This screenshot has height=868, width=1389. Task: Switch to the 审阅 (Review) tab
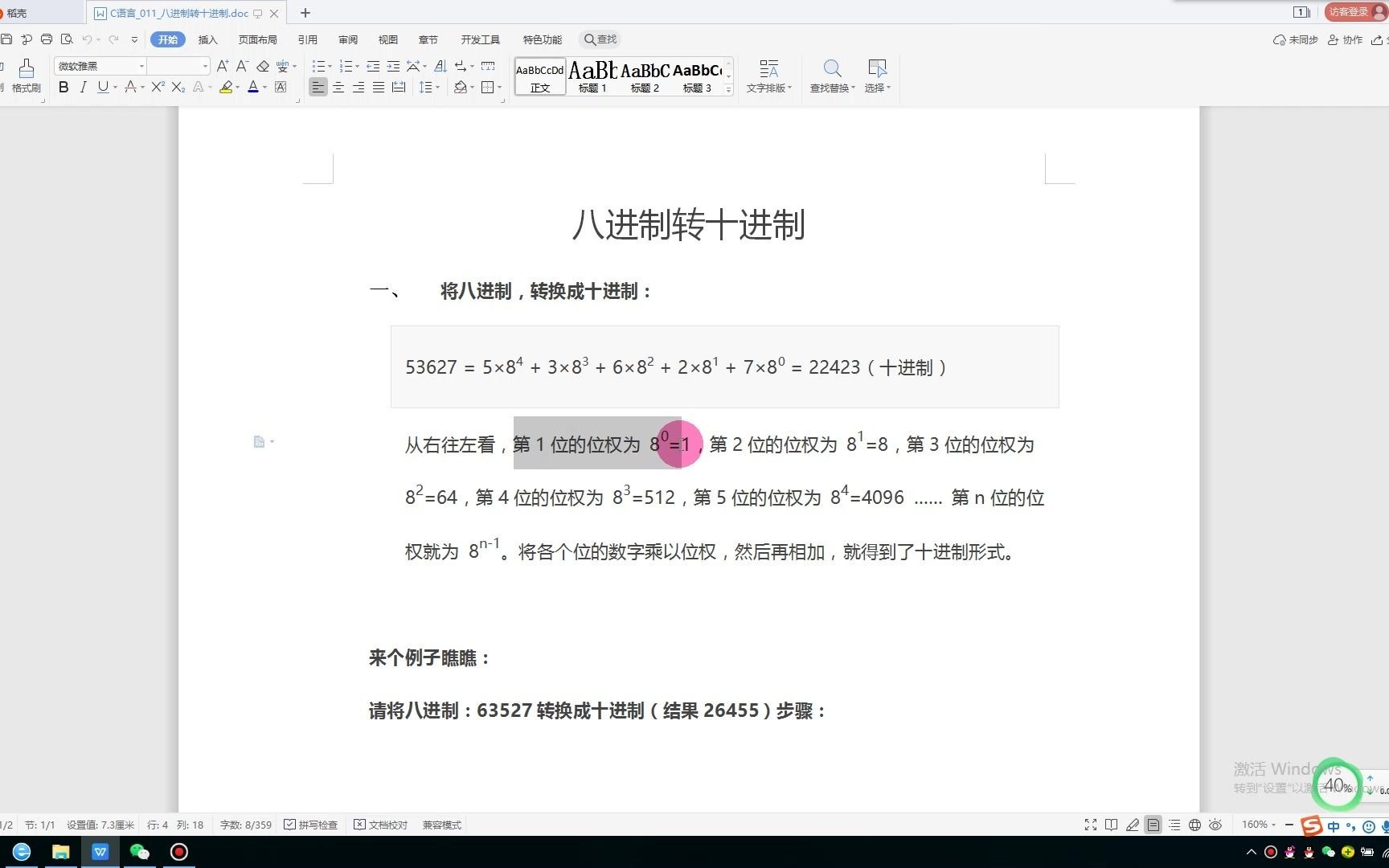[348, 39]
